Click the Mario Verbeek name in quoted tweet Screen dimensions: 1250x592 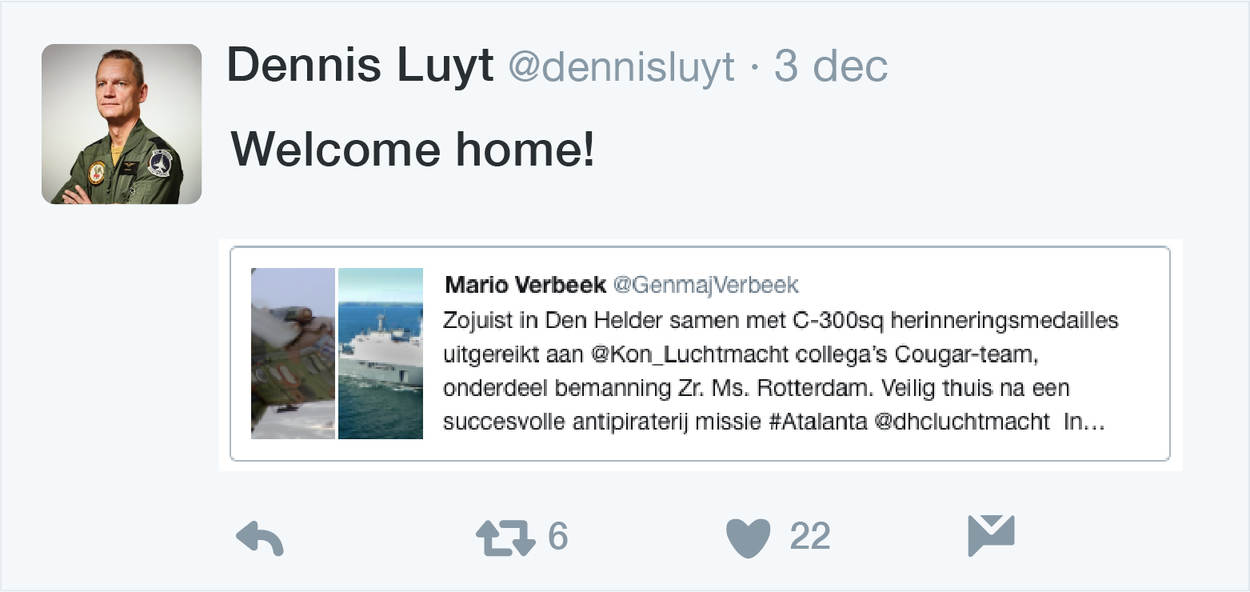tap(525, 285)
